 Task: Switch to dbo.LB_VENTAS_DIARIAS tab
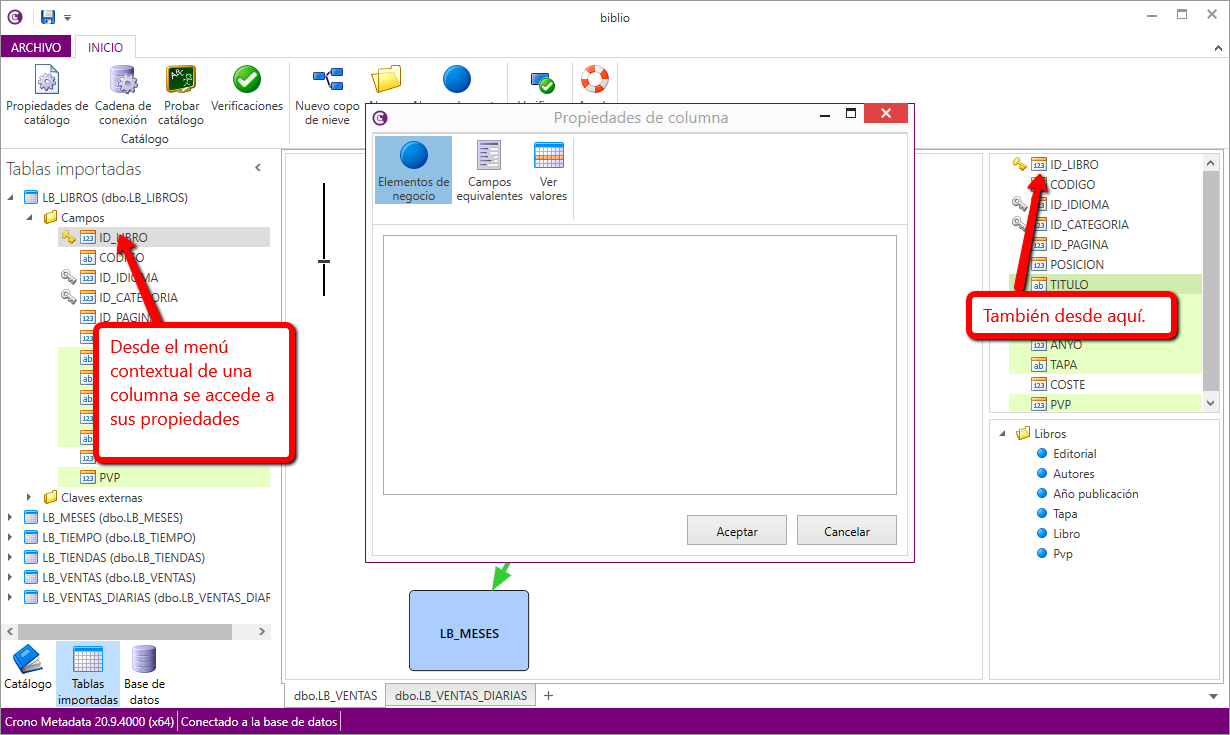click(x=460, y=696)
